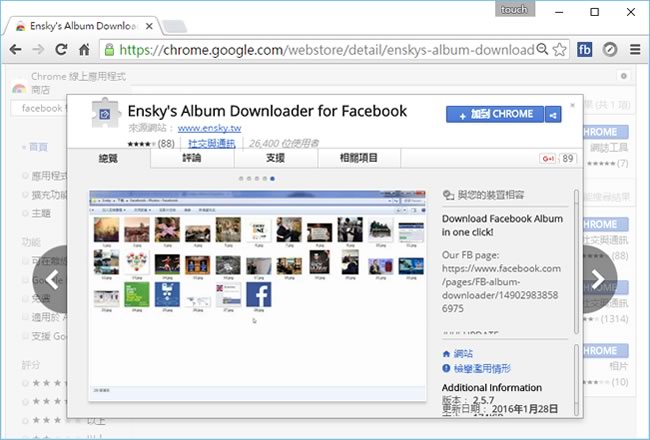Close the extension detail dialog

pos(572,105)
